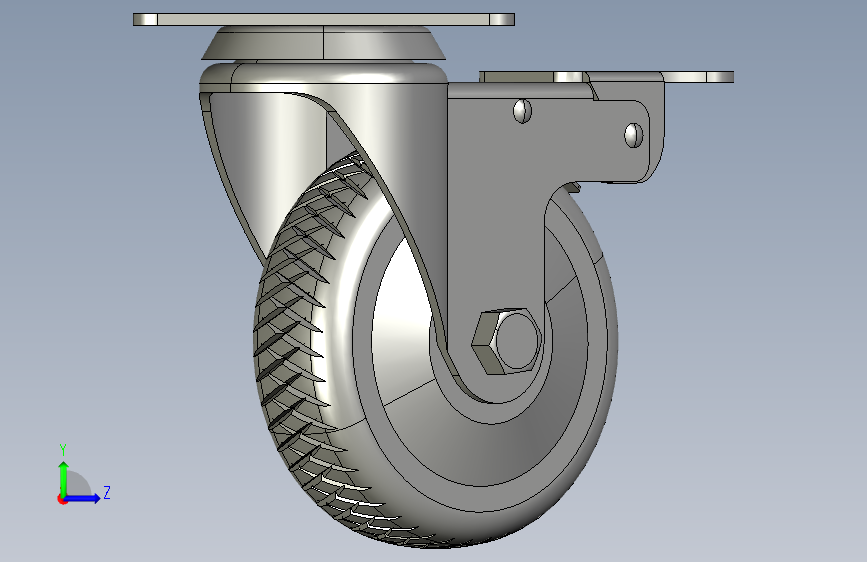Screen dimensions: 867x562
Task: Click the rivet nearest the brake bracket's rounded end
Action: point(634,136)
